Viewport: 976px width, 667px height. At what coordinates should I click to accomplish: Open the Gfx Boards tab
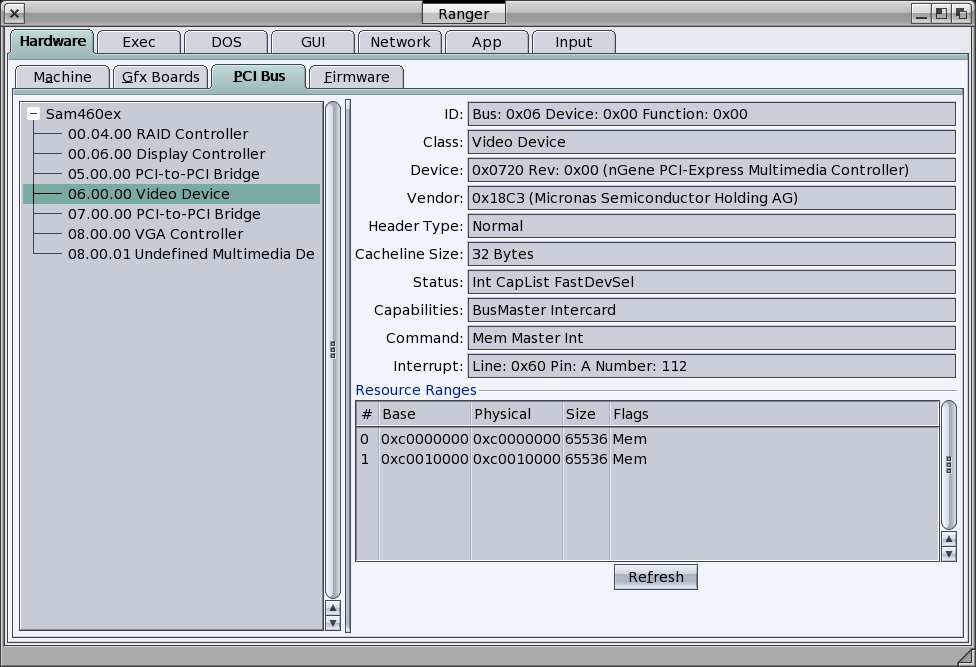160,77
